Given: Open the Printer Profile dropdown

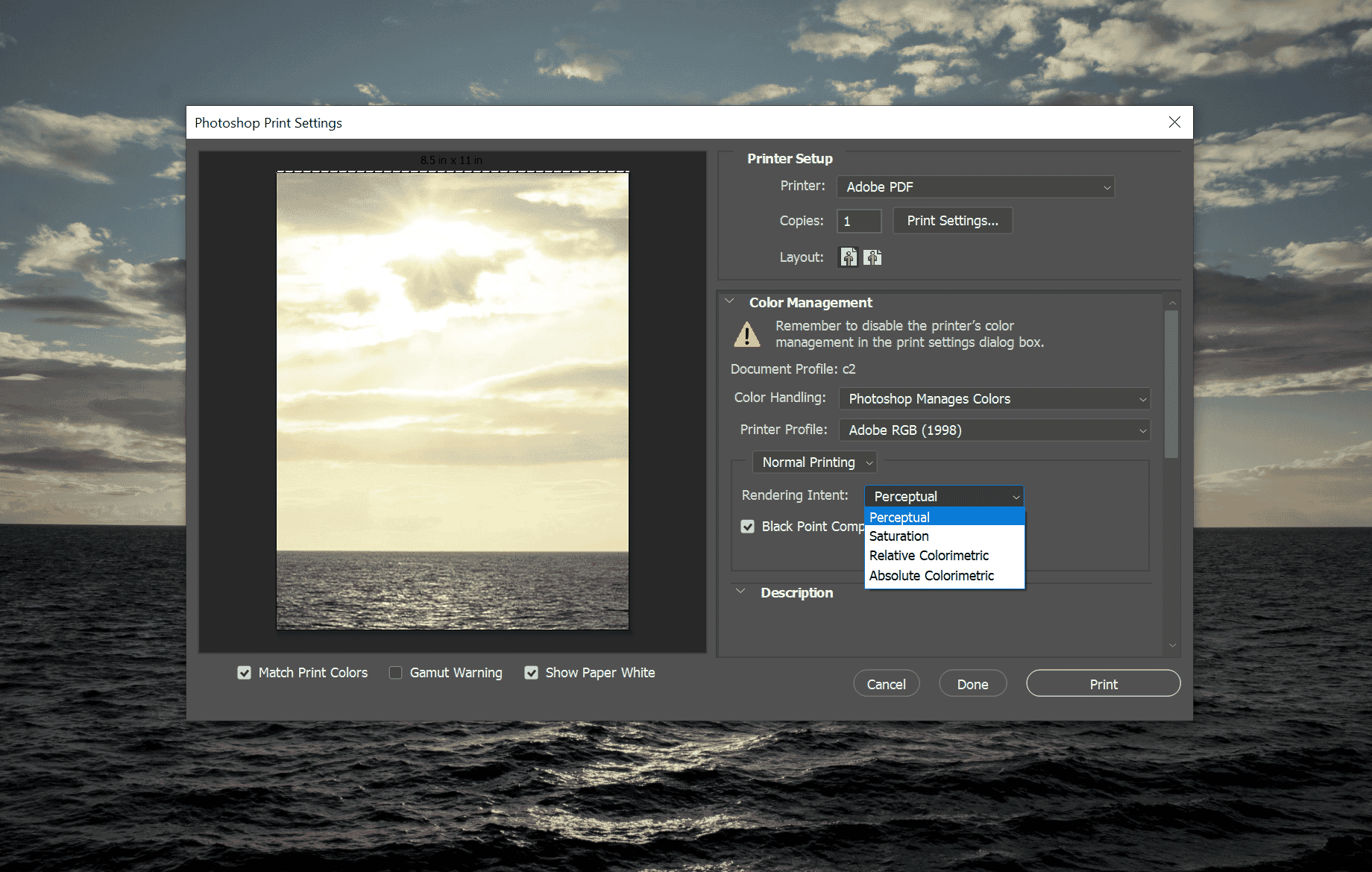Looking at the screenshot, I should [x=994, y=430].
